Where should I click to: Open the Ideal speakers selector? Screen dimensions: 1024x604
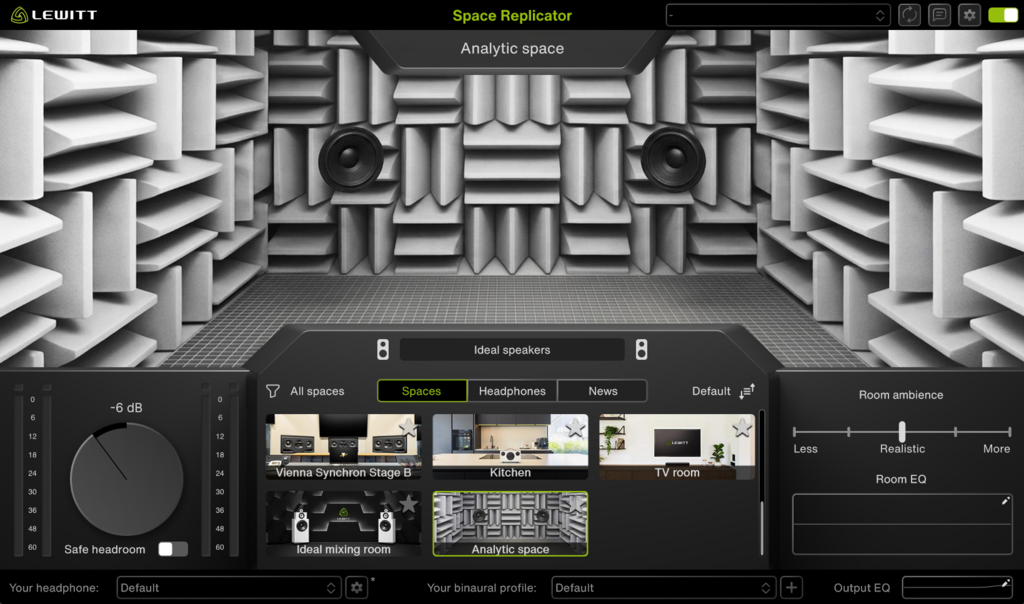point(512,350)
